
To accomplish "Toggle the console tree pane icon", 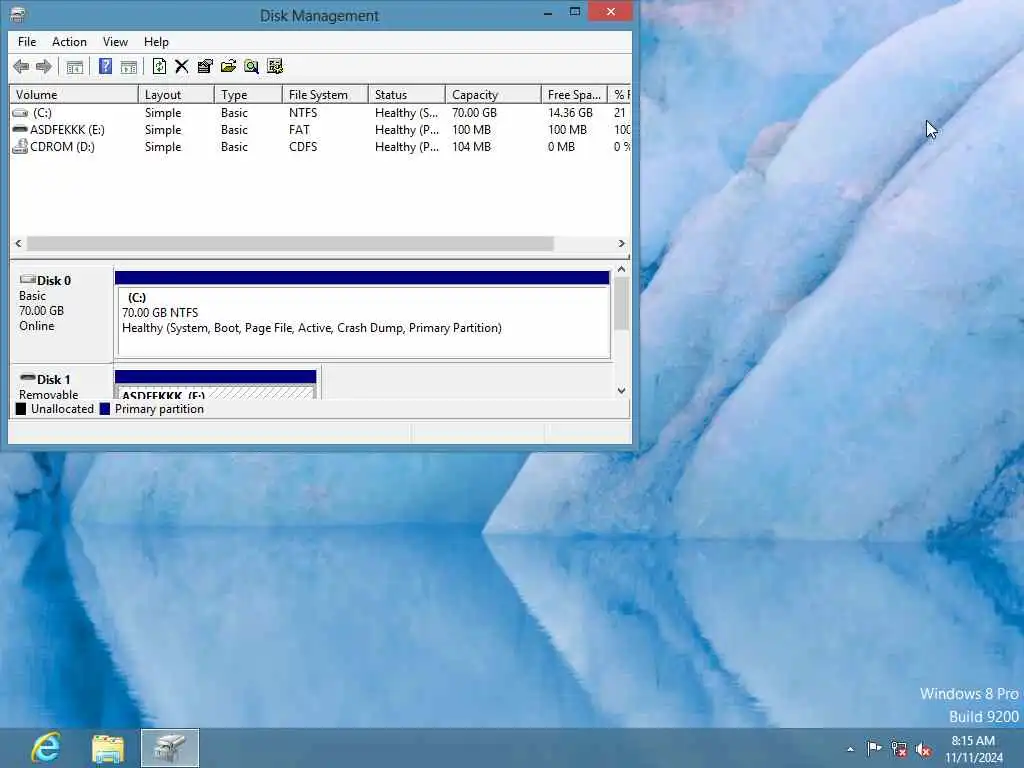I will [x=75, y=66].
